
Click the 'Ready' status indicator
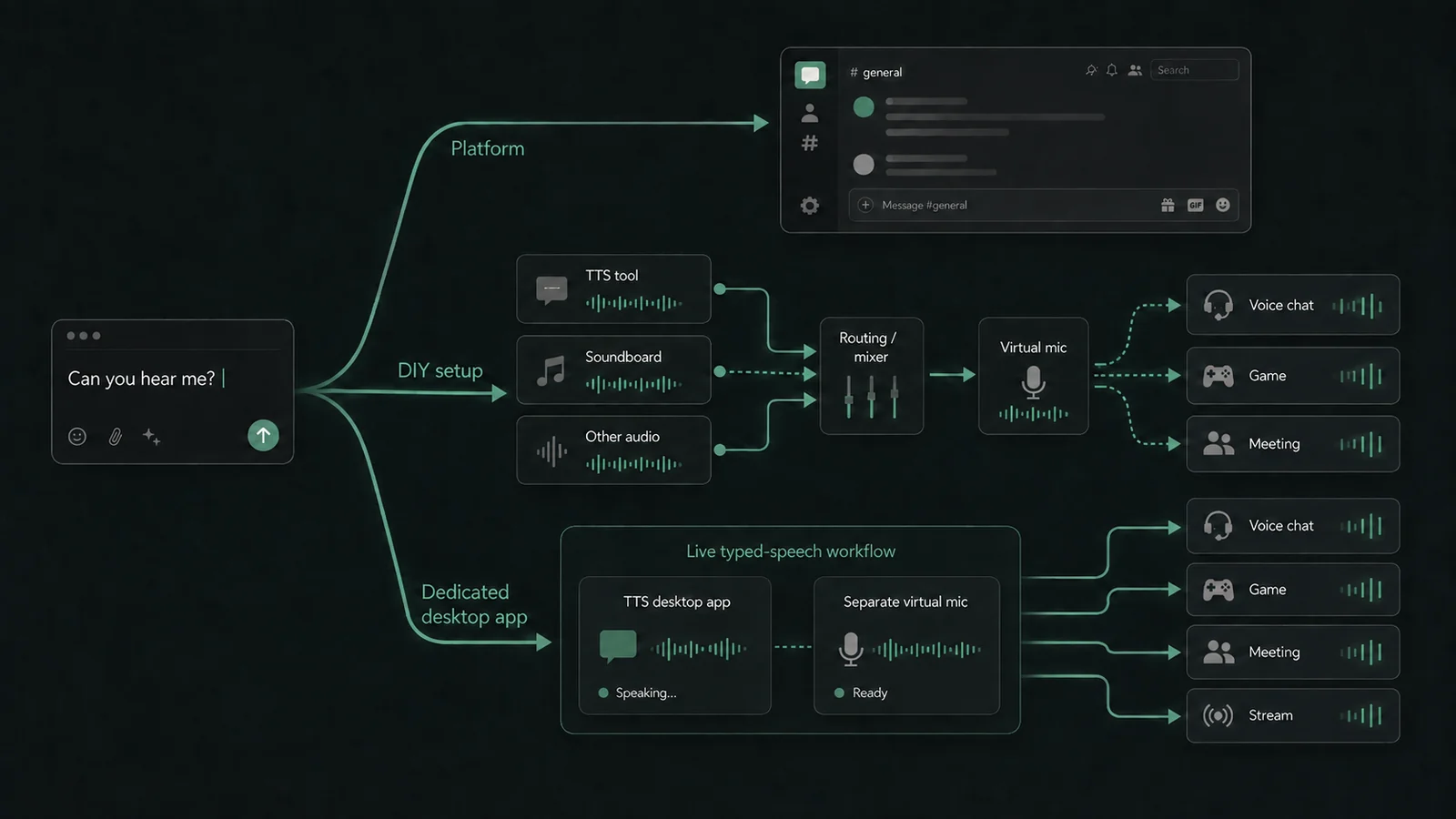tap(861, 693)
